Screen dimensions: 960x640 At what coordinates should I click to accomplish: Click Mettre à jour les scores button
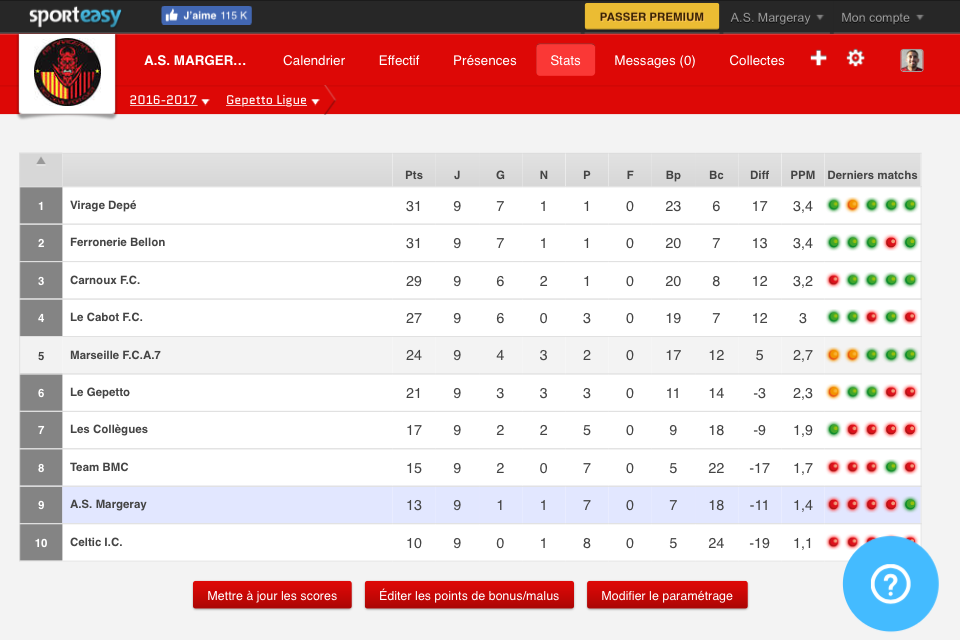tap(272, 595)
